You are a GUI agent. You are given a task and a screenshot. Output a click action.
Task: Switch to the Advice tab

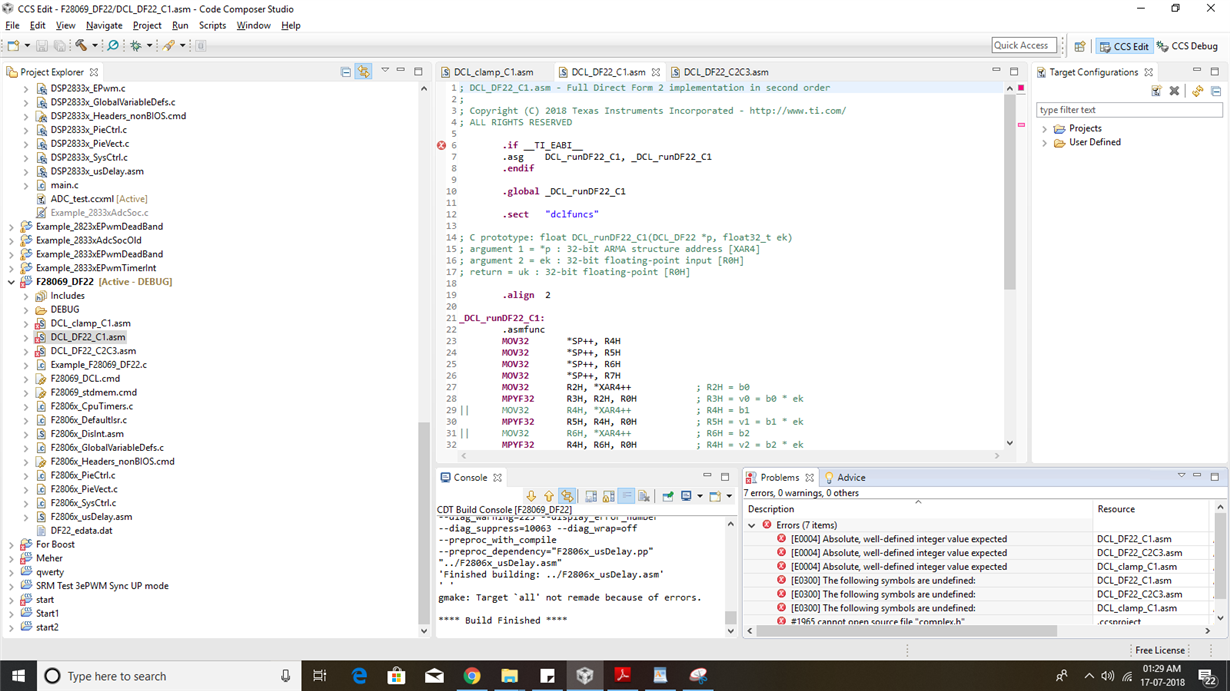click(x=844, y=477)
